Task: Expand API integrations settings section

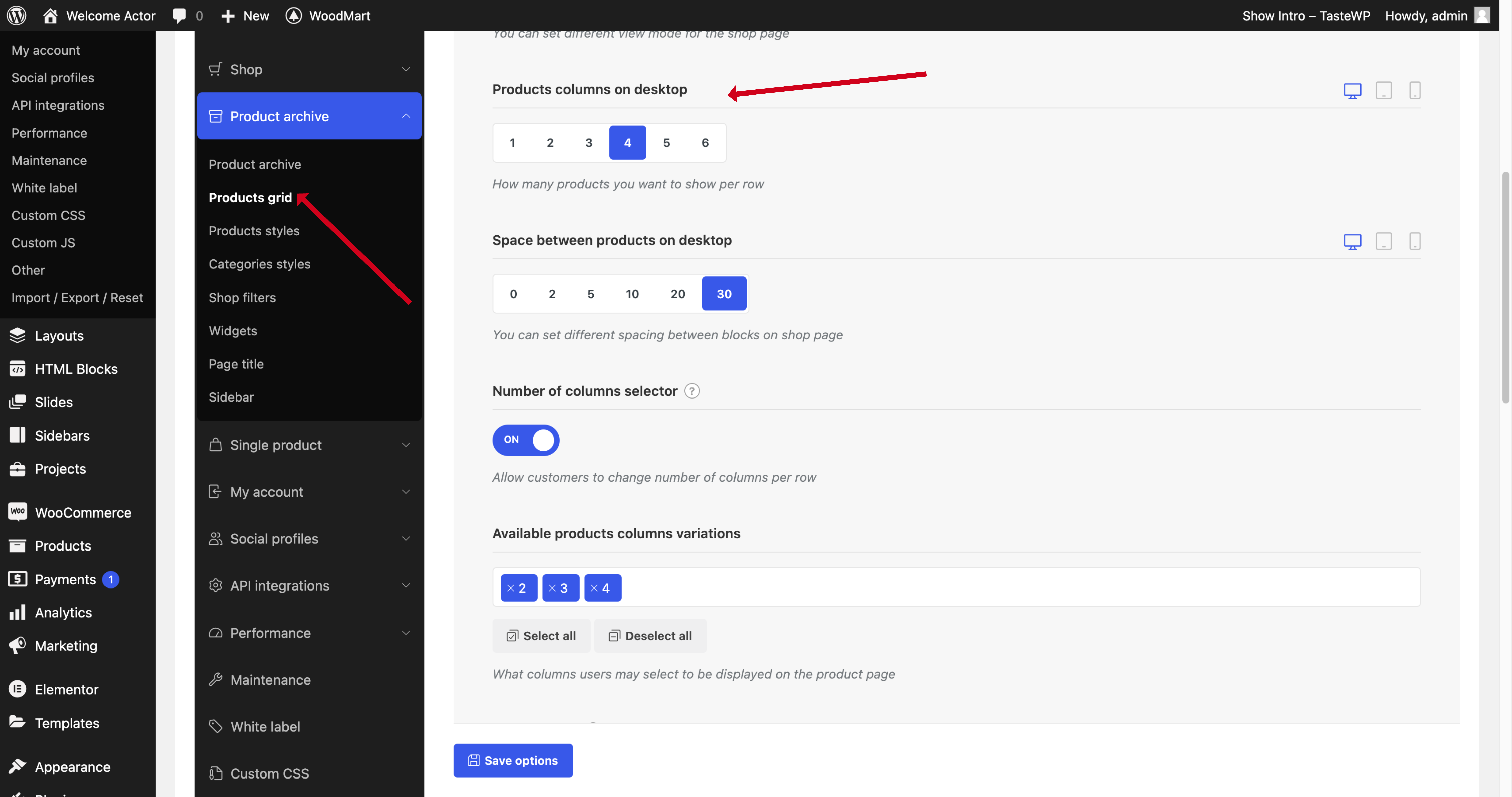Action: [309, 585]
